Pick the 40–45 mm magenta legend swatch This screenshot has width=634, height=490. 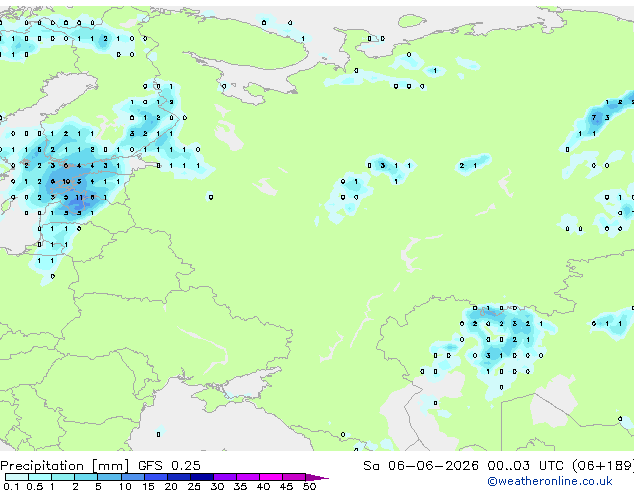coord(271,477)
